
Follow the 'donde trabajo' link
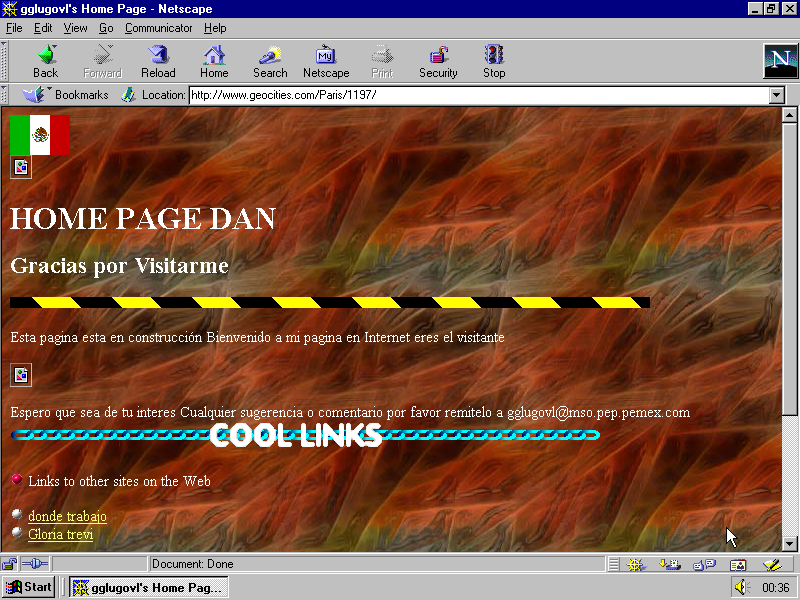pos(67,516)
